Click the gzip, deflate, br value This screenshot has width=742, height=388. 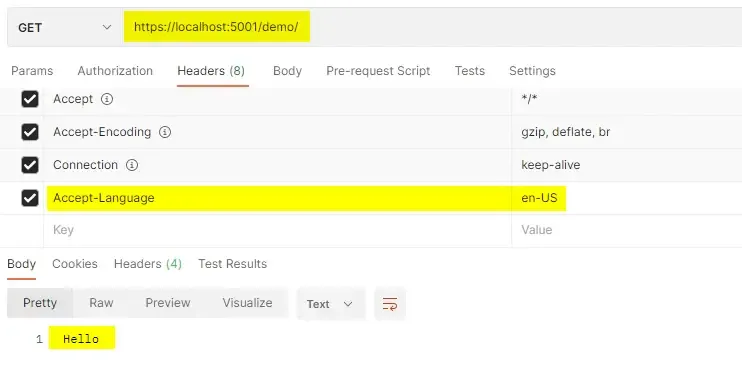tap(565, 132)
